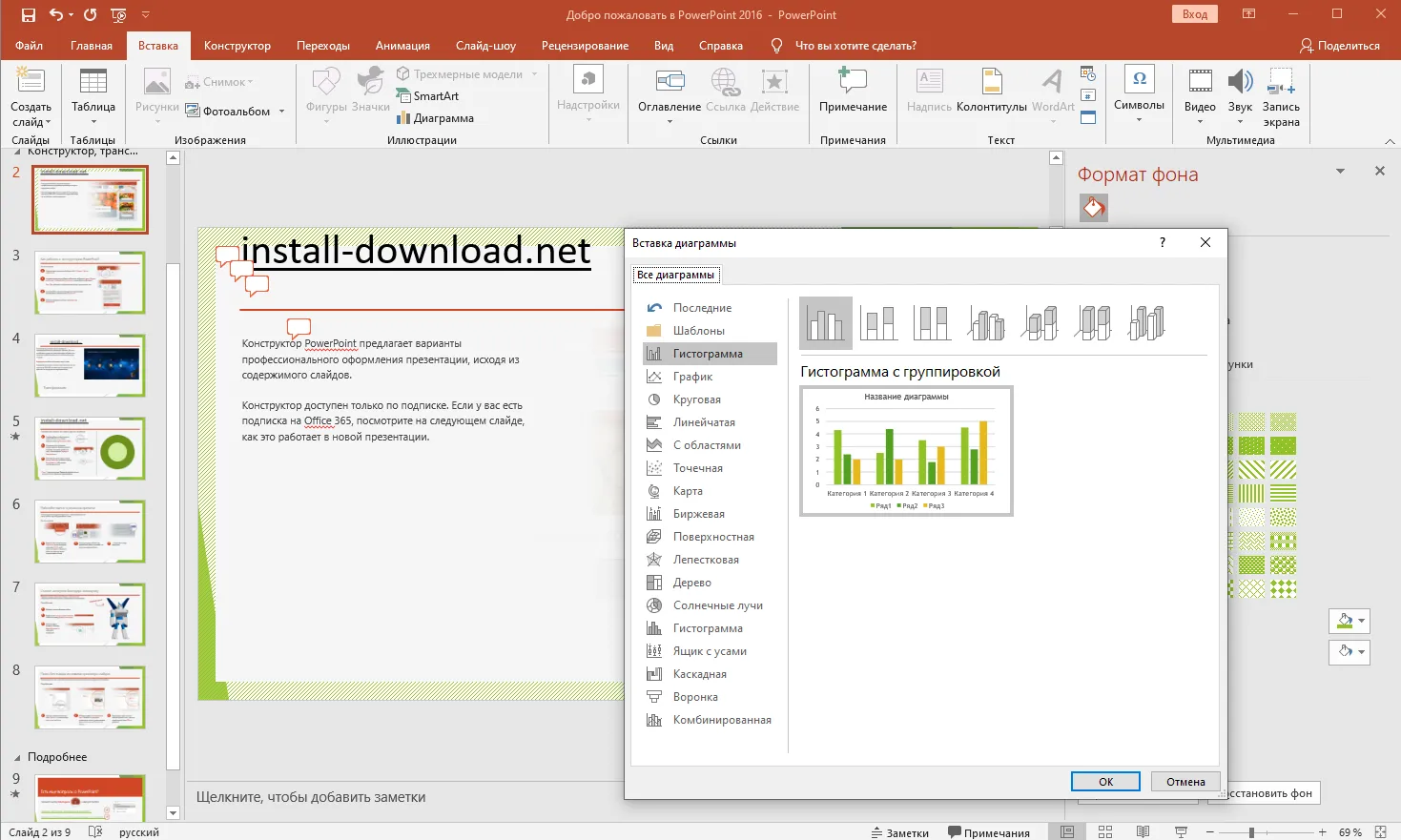Select the 3-D clustered column chart subtype
The width and height of the screenshot is (1401, 840).
[x=986, y=322]
